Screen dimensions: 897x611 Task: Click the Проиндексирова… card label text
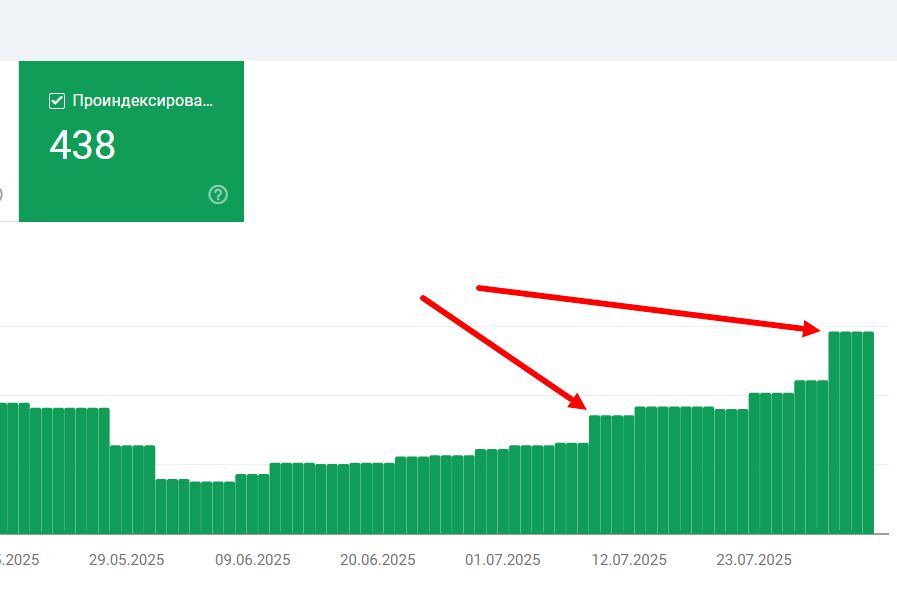coord(143,101)
